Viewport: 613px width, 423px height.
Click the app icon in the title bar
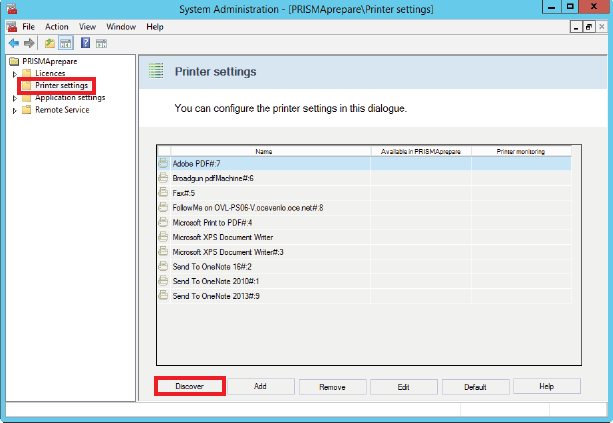(12, 9)
